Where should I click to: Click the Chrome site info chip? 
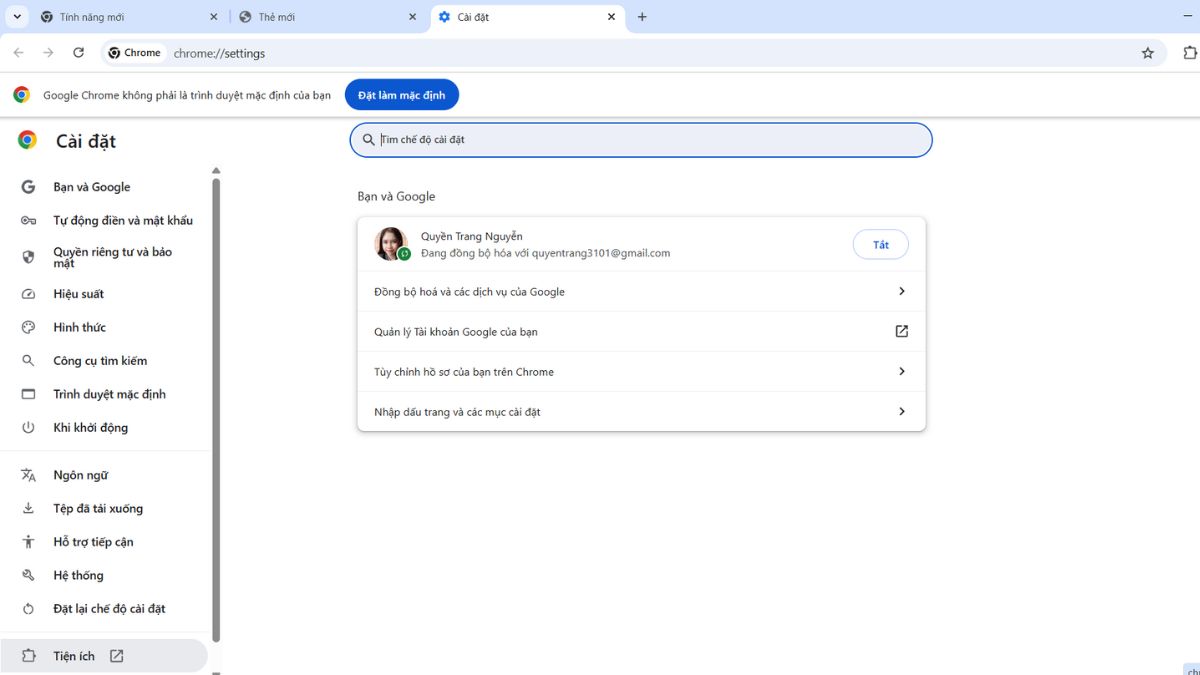[135, 53]
